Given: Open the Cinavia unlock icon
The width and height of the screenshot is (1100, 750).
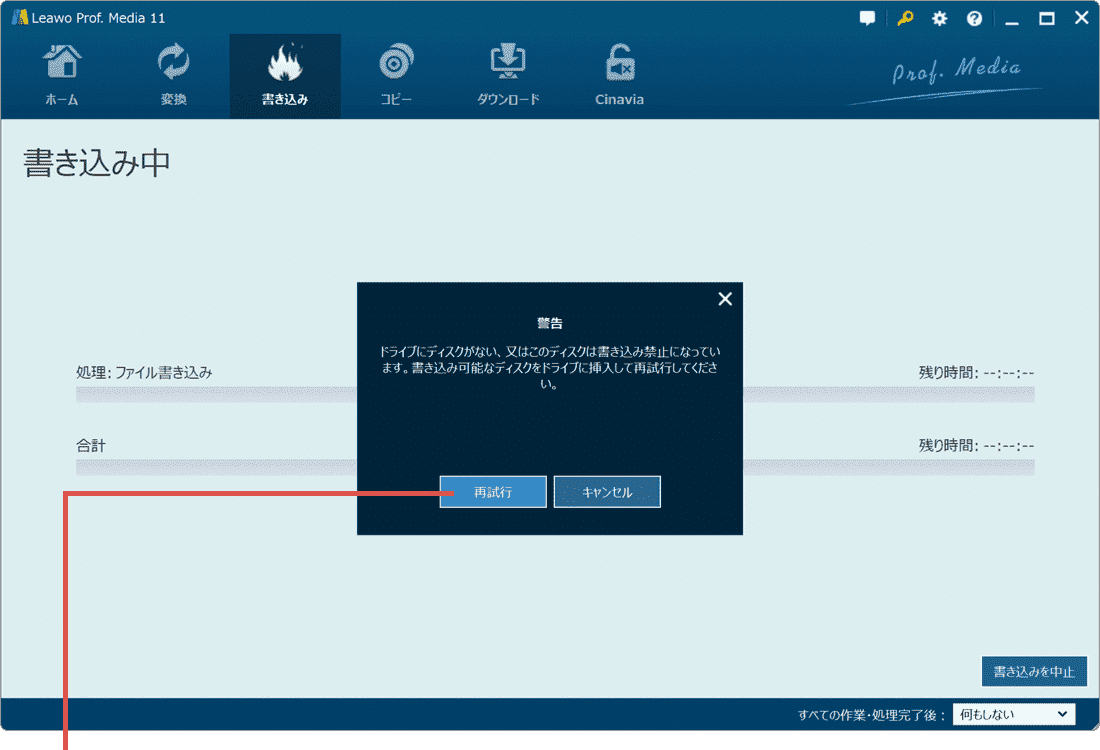Looking at the screenshot, I should click(619, 64).
